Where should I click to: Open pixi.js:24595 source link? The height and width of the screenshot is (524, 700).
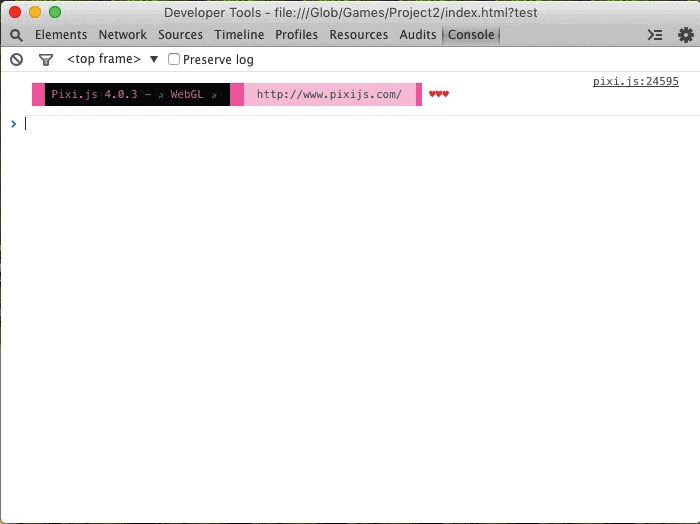[635, 82]
